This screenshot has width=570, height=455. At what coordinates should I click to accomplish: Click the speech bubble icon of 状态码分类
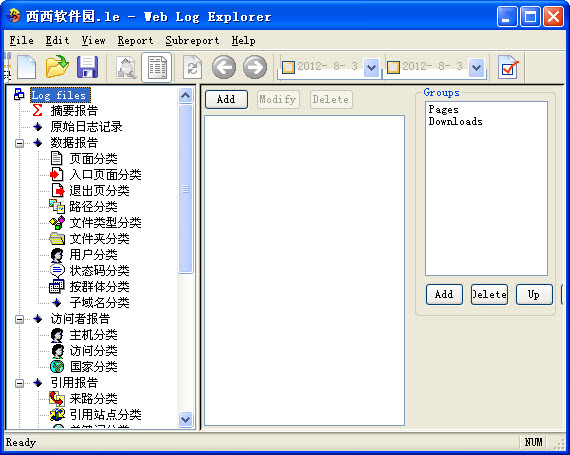pos(57,271)
